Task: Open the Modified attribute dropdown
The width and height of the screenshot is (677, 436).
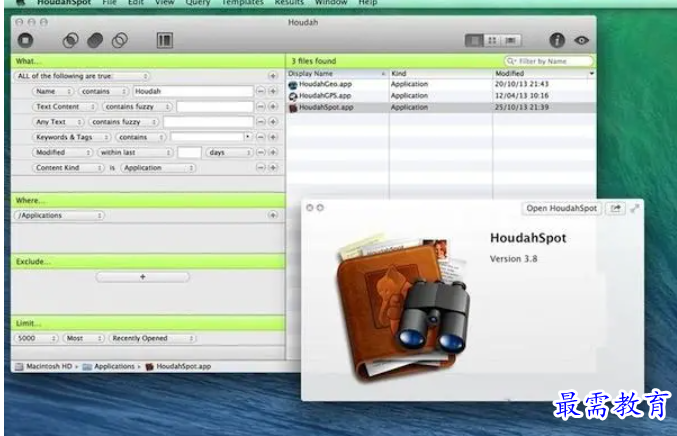Action: (63, 152)
